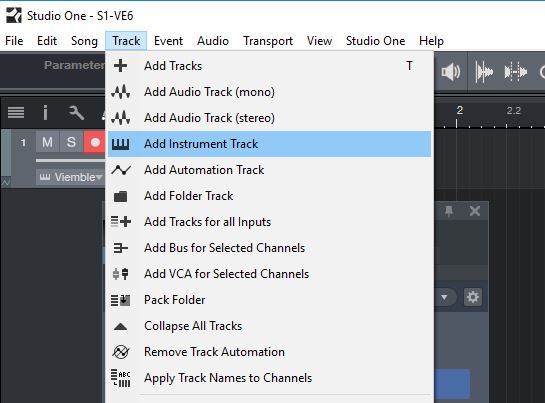Open the inspector info icon
Screen dimensions: 545x403
[45, 112]
